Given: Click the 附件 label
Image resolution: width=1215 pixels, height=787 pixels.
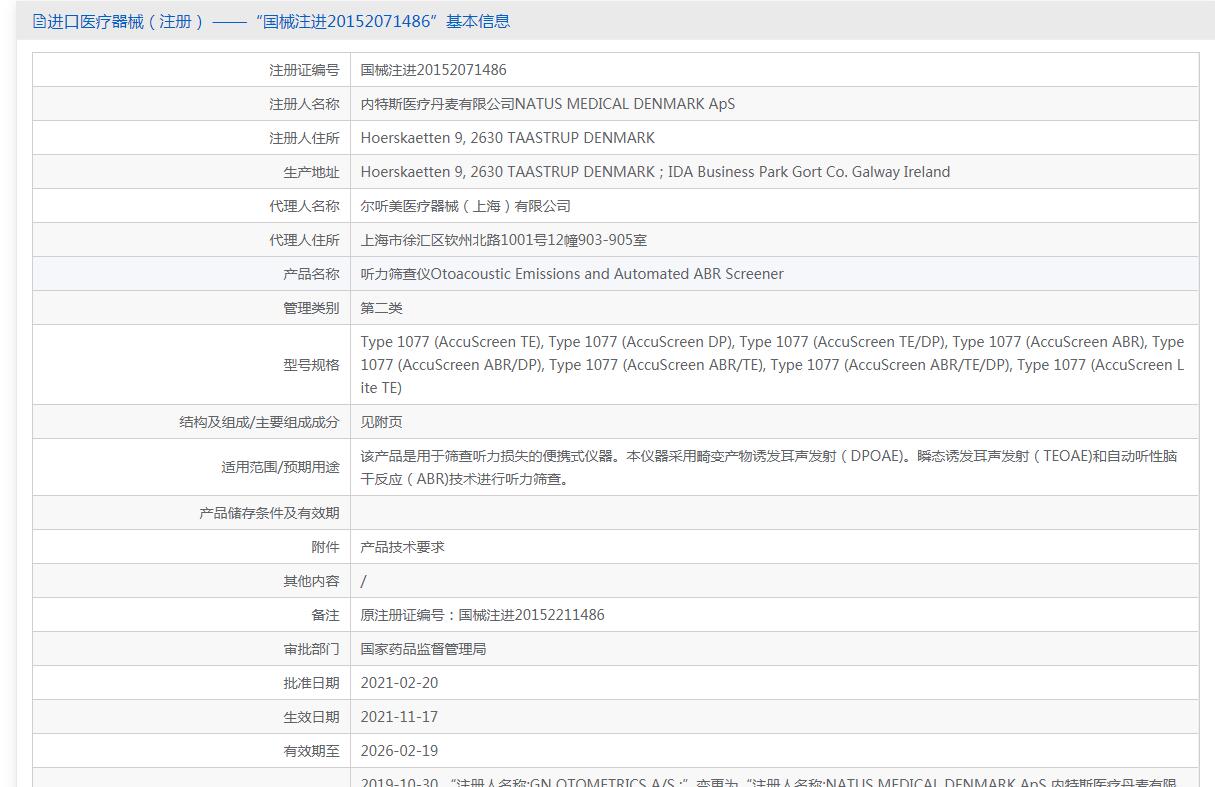Looking at the screenshot, I should [x=325, y=547].
